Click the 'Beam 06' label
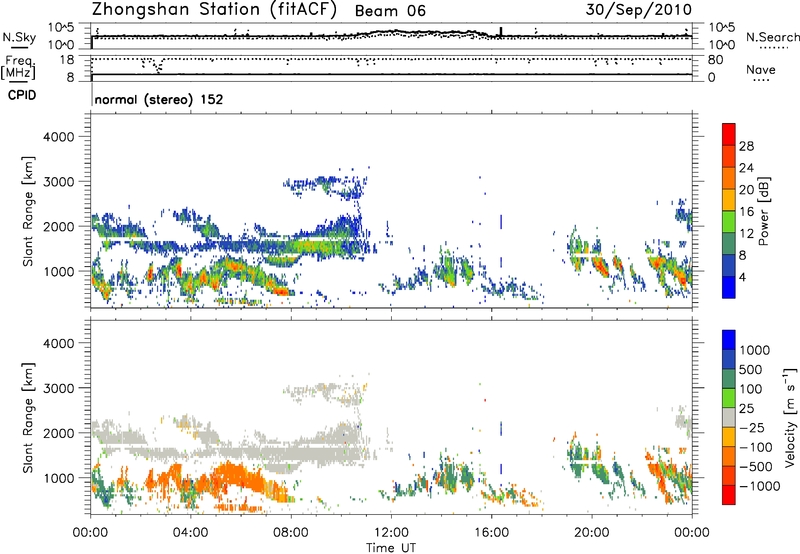The width and height of the screenshot is (800, 554). click(x=390, y=11)
